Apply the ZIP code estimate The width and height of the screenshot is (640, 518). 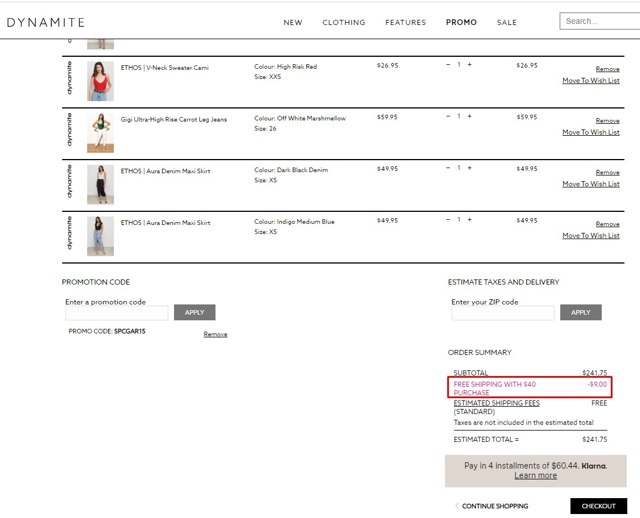(x=581, y=312)
